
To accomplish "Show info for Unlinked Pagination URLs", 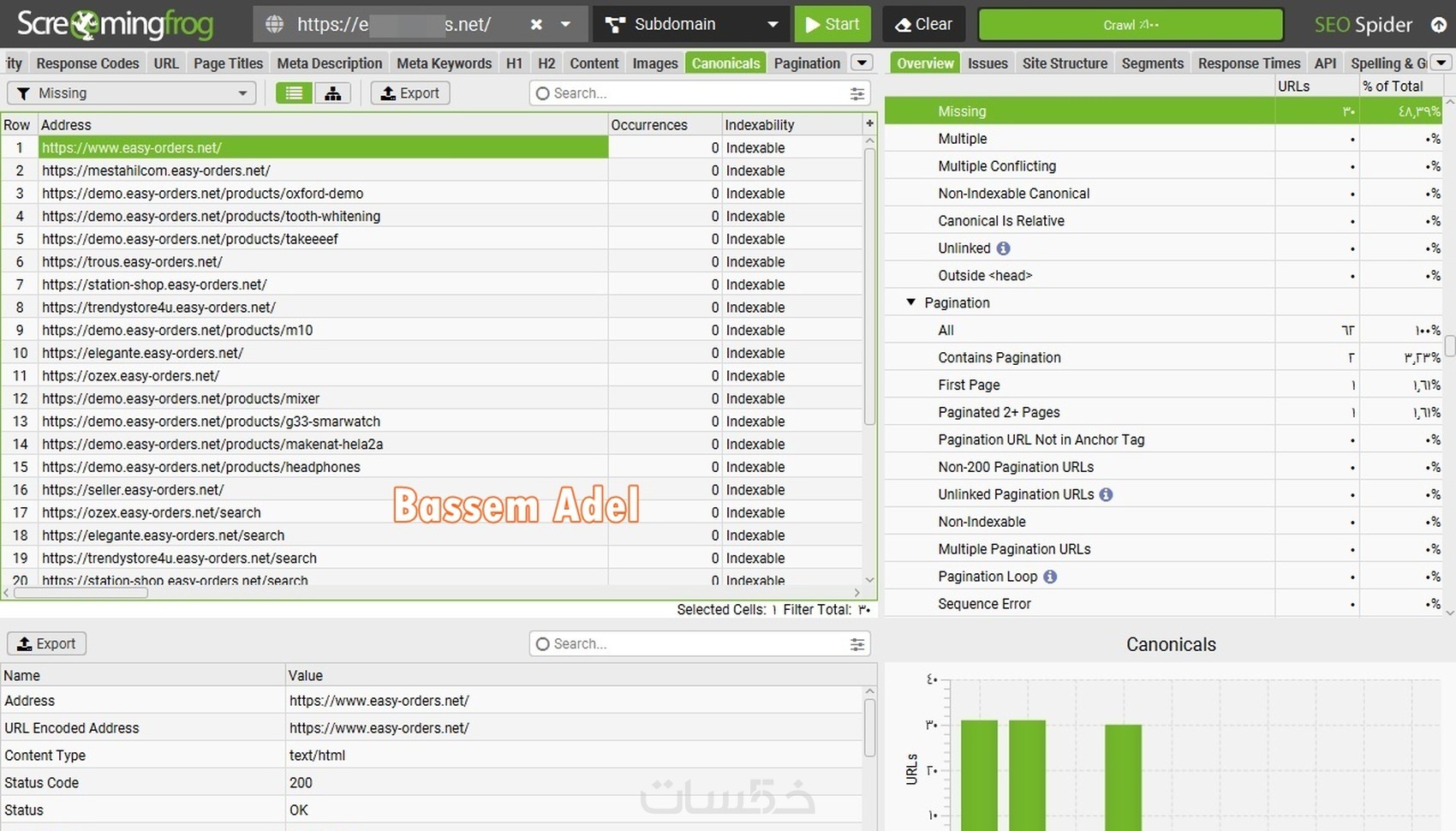I will (x=1106, y=494).
